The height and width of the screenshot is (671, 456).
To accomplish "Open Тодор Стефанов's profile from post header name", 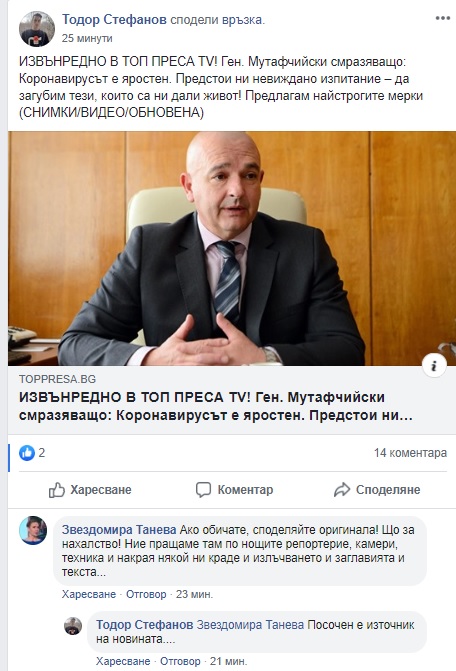I will tap(114, 19).
